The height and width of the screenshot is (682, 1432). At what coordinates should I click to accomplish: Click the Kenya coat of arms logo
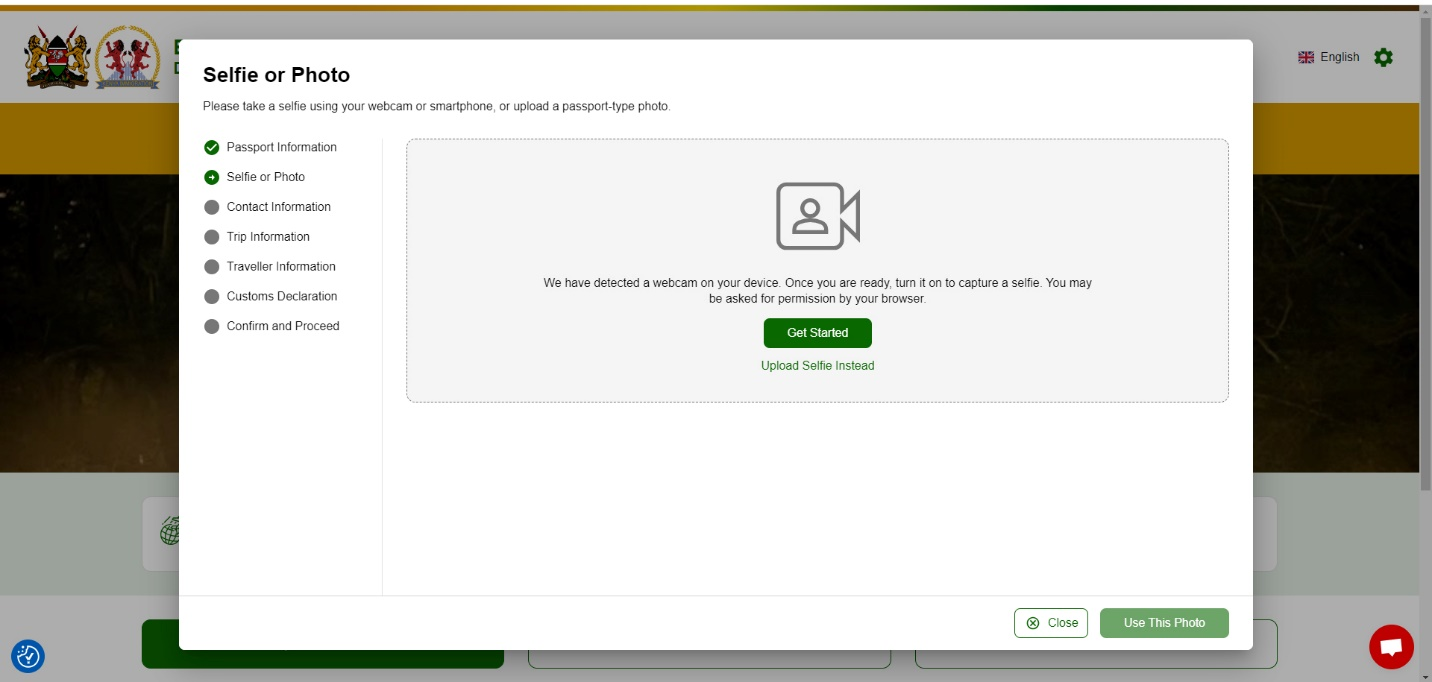coord(57,58)
